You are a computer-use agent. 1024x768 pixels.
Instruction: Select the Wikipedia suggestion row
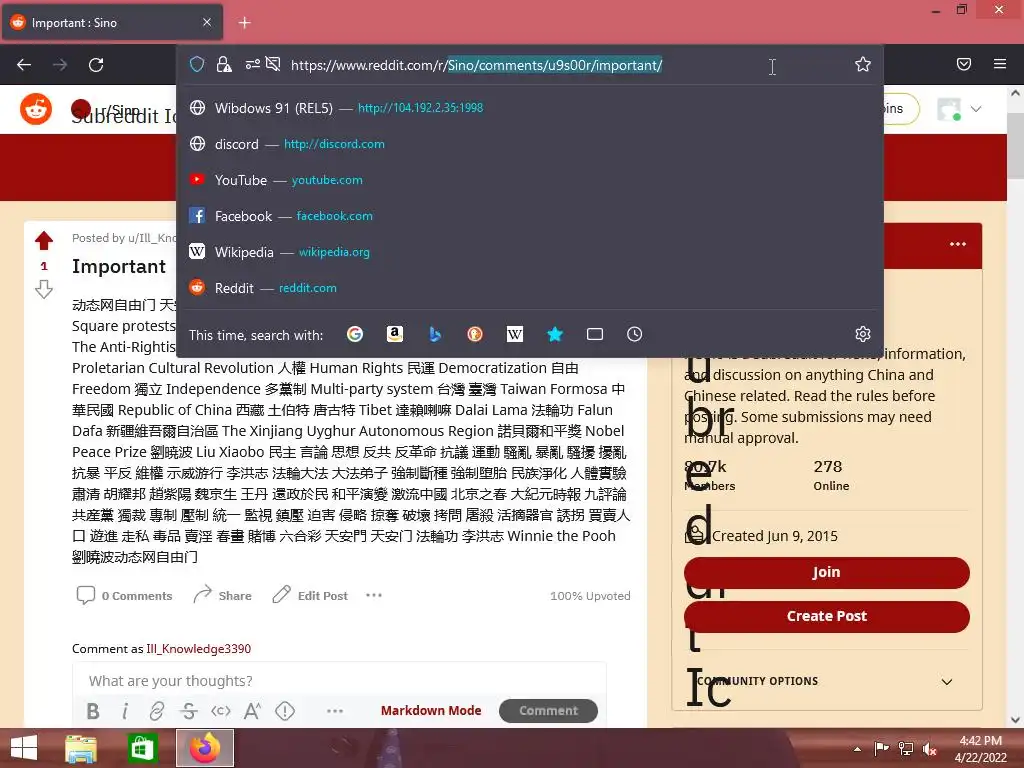530,251
